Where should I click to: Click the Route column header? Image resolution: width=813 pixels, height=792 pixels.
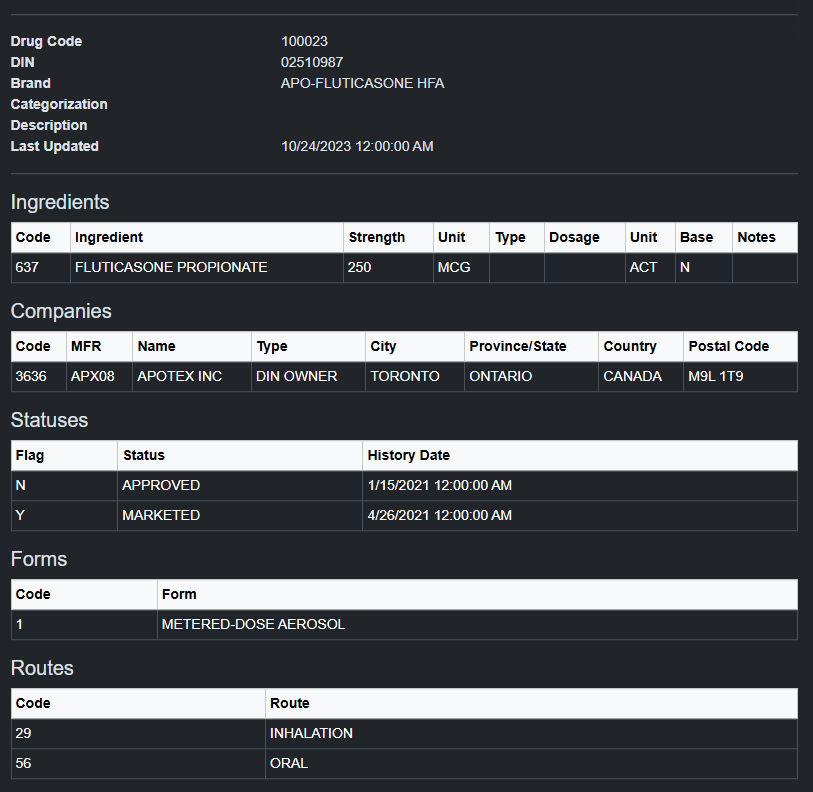coord(290,703)
